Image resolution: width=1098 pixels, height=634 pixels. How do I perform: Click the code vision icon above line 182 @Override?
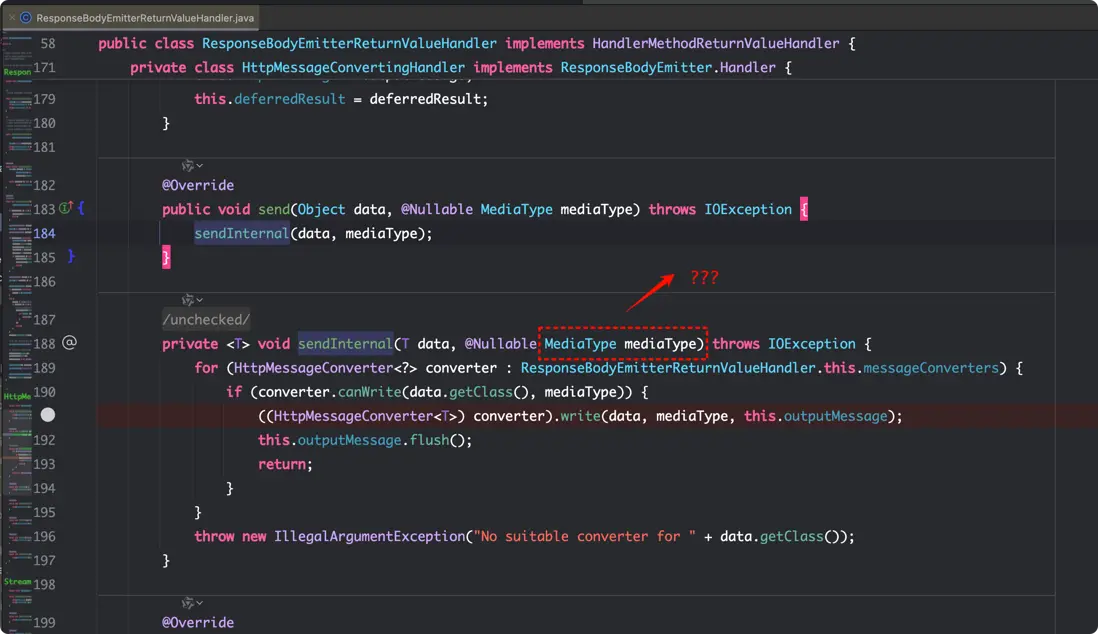click(187, 165)
